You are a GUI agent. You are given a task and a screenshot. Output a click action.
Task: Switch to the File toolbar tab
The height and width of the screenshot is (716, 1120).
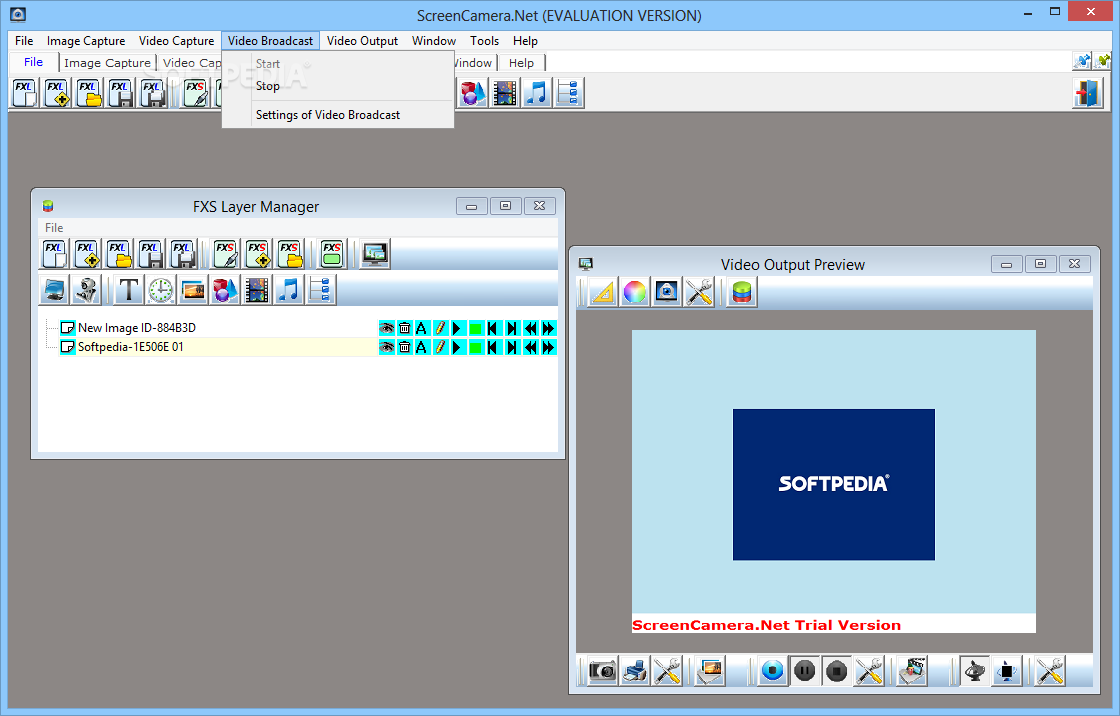pyautogui.click(x=33, y=62)
